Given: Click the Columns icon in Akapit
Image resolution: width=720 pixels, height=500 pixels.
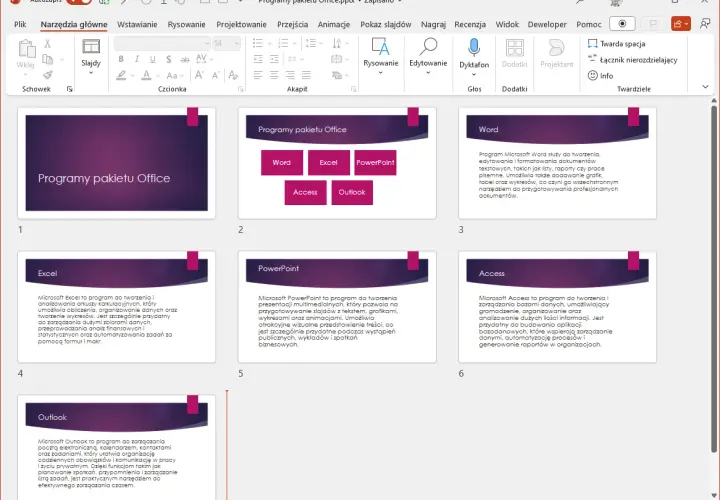Looking at the screenshot, I should pyautogui.click(x=292, y=59).
